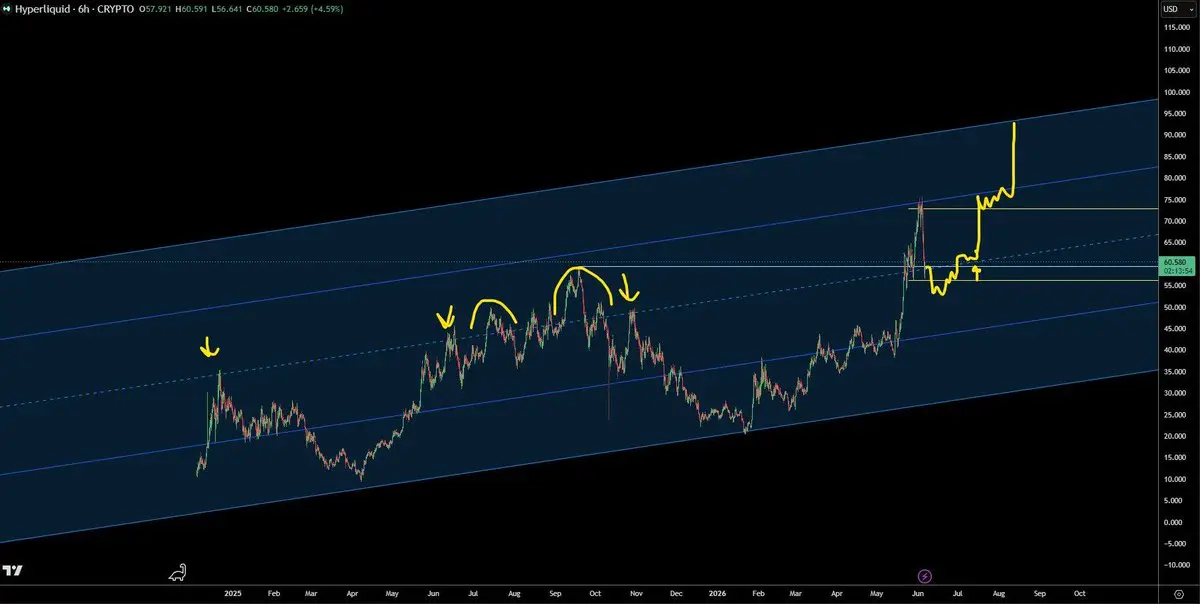
Task: Open the purple lightning event marker
Action: 925,575
